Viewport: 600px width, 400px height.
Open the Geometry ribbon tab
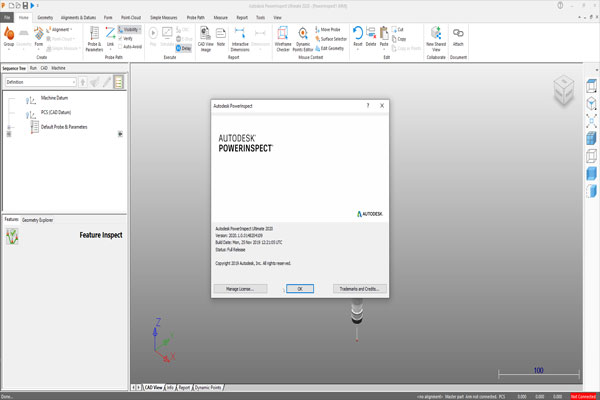pyautogui.click(x=46, y=17)
